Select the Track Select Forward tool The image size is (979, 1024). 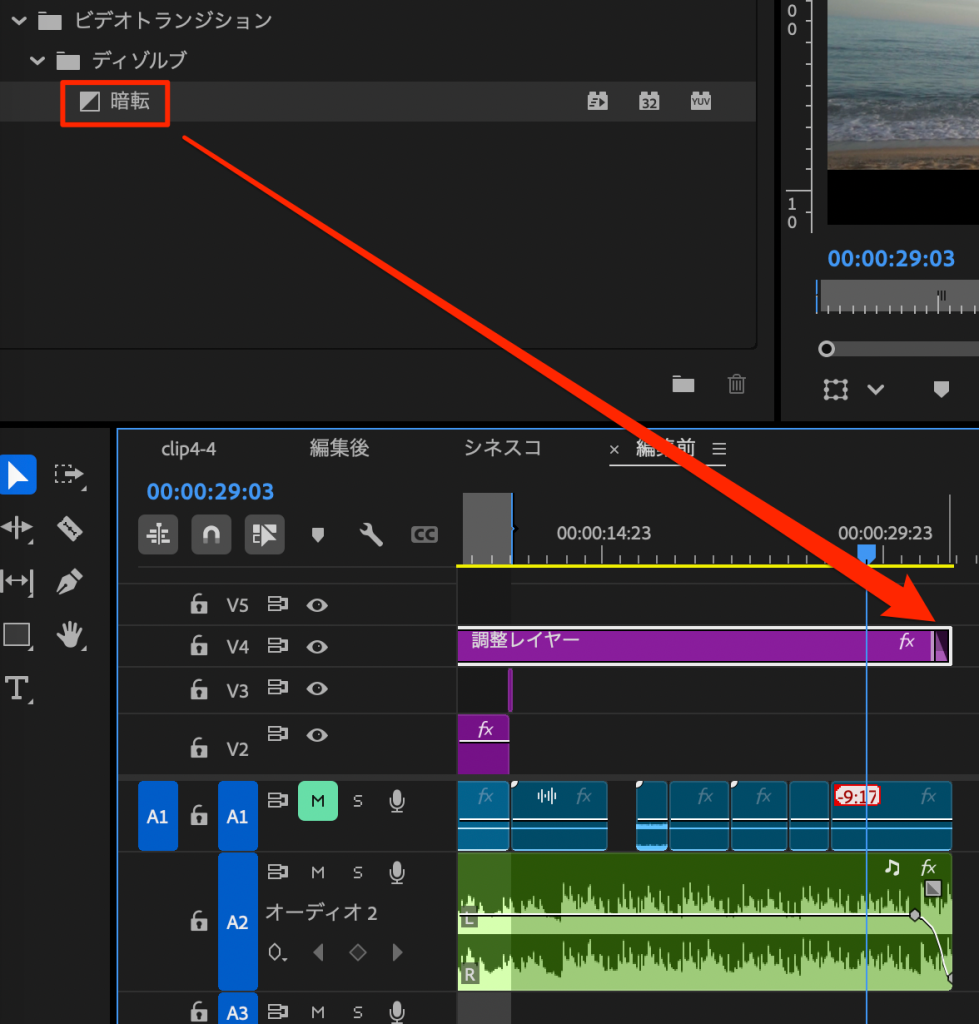pyautogui.click(x=69, y=475)
